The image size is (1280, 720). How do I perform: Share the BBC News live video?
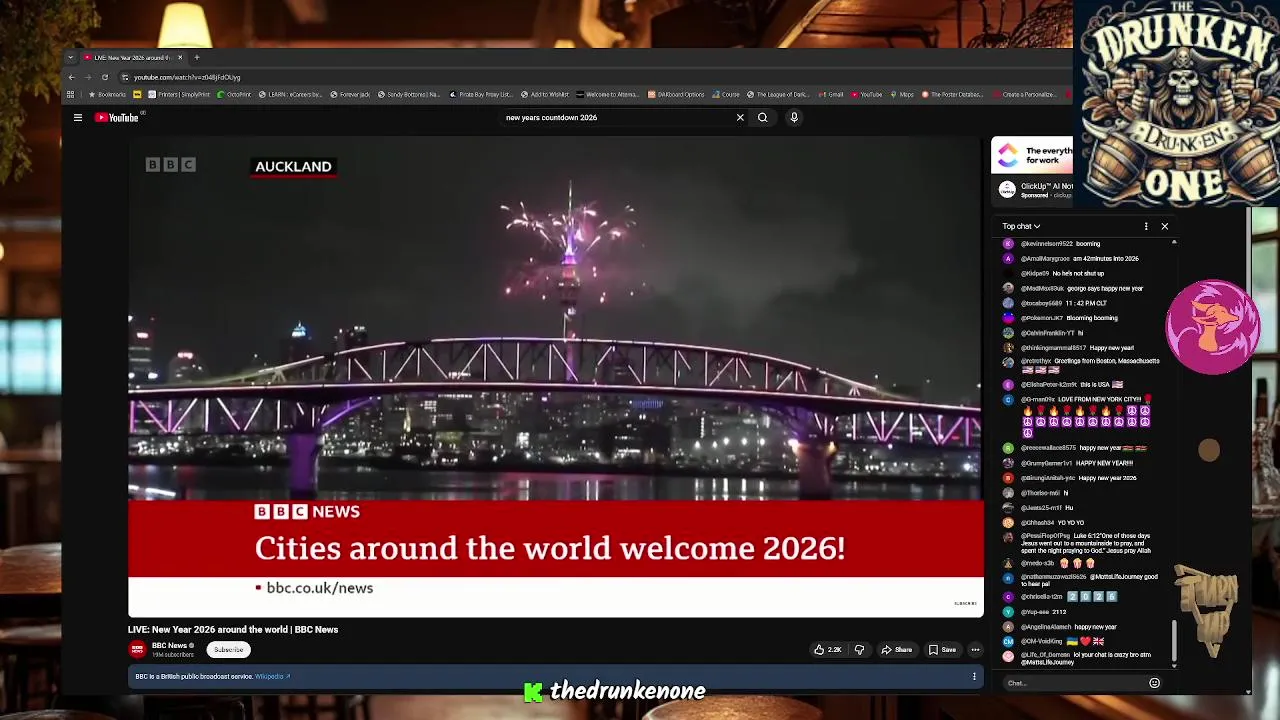pyautogui.click(x=896, y=650)
